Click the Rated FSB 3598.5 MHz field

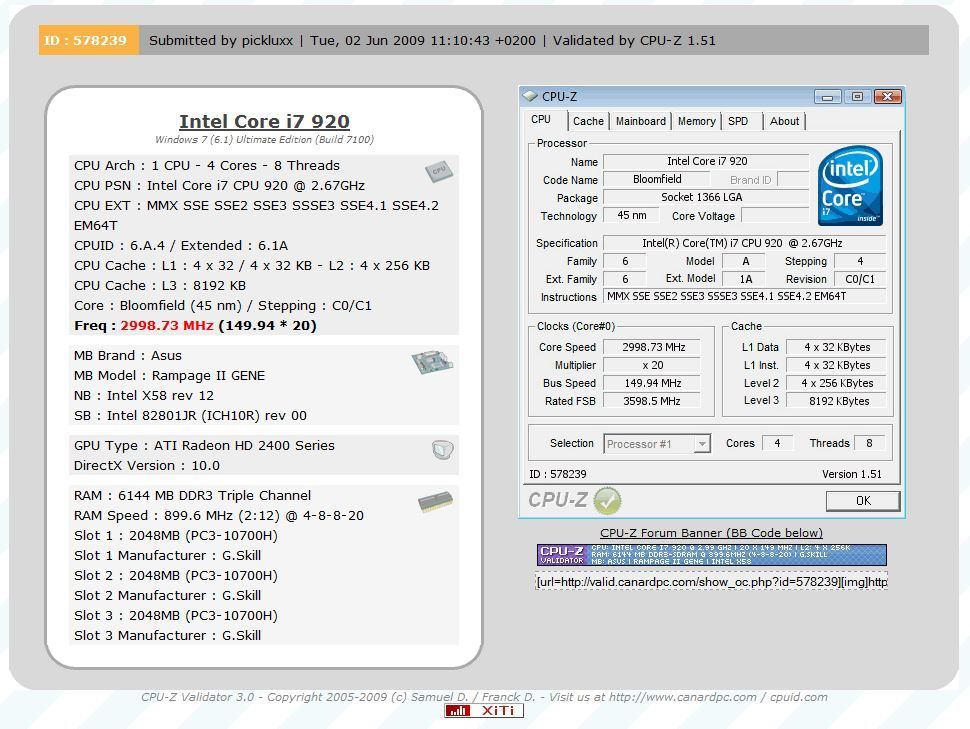[652, 401]
